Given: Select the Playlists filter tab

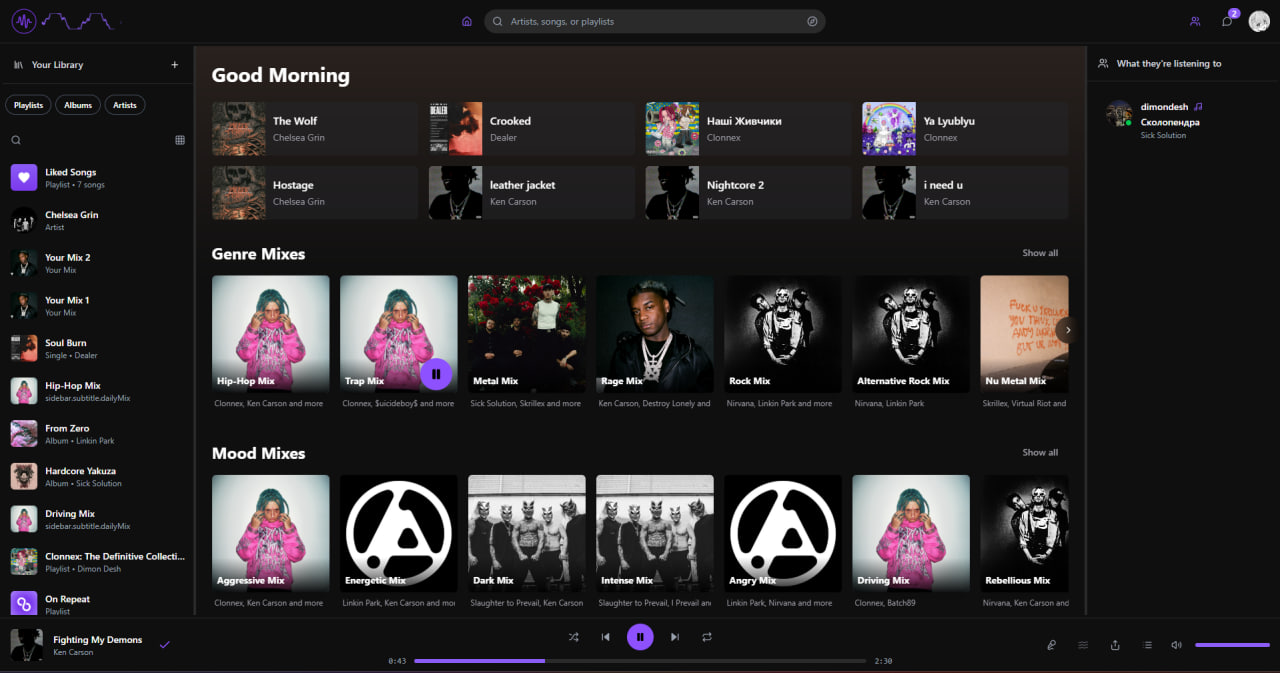Looking at the screenshot, I should coord(29,105).
